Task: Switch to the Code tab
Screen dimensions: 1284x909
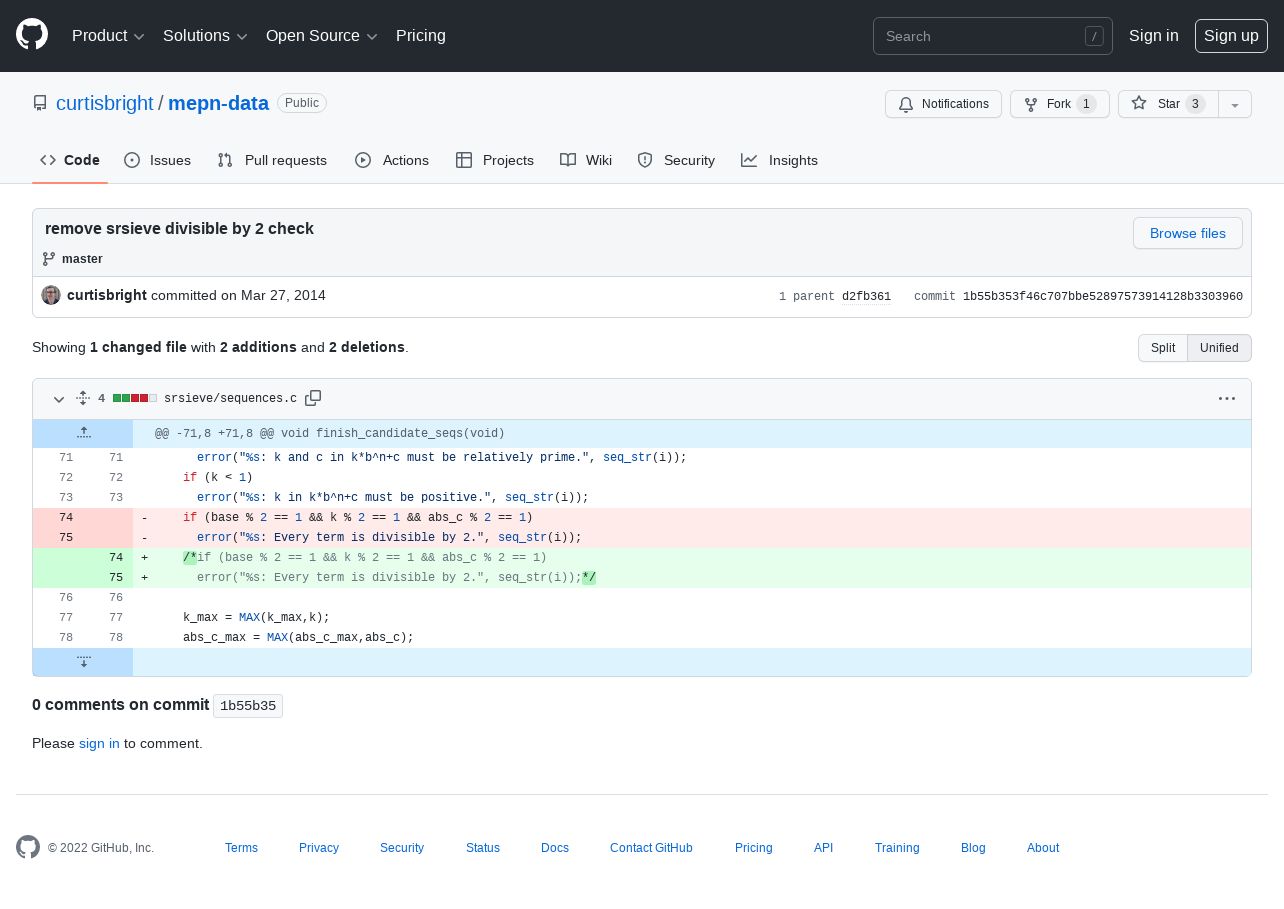Action: pos(70,160)
